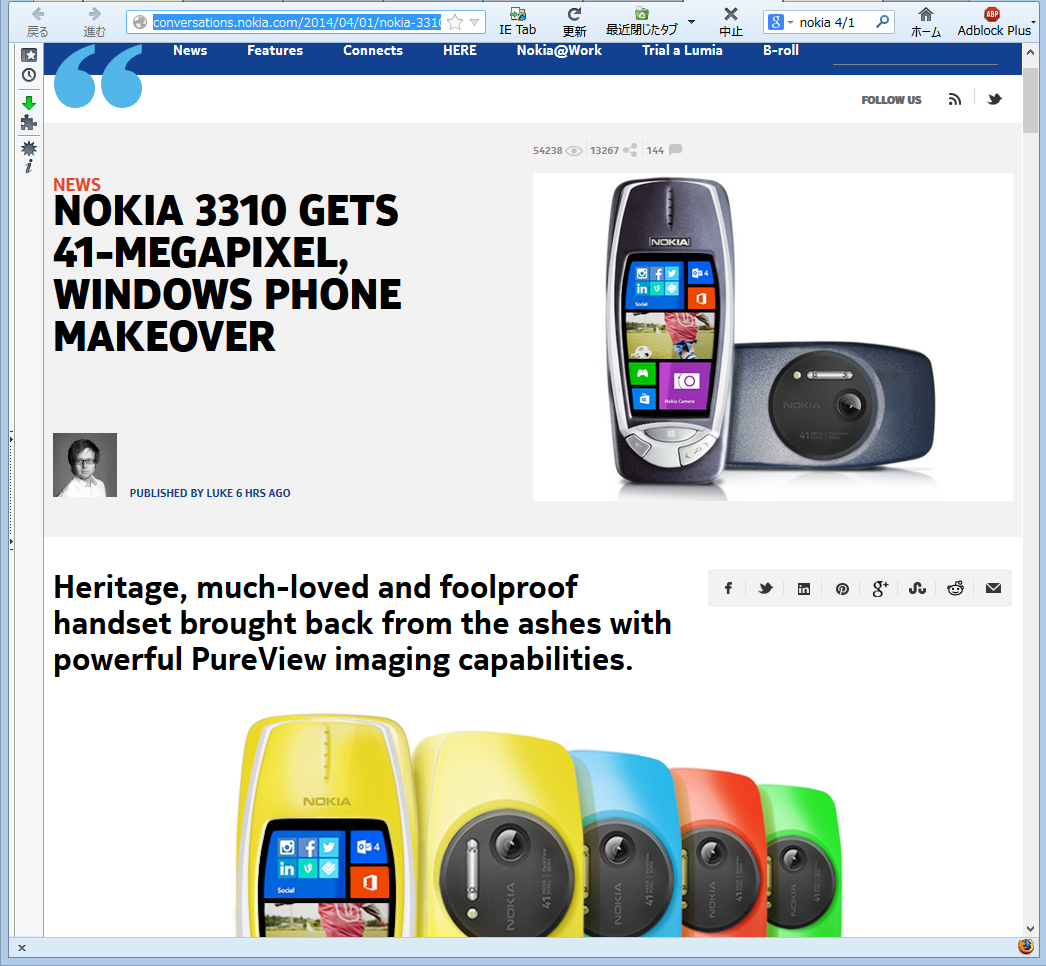Open the Trial a Lumia navigation tab

[x=682, y=50]
